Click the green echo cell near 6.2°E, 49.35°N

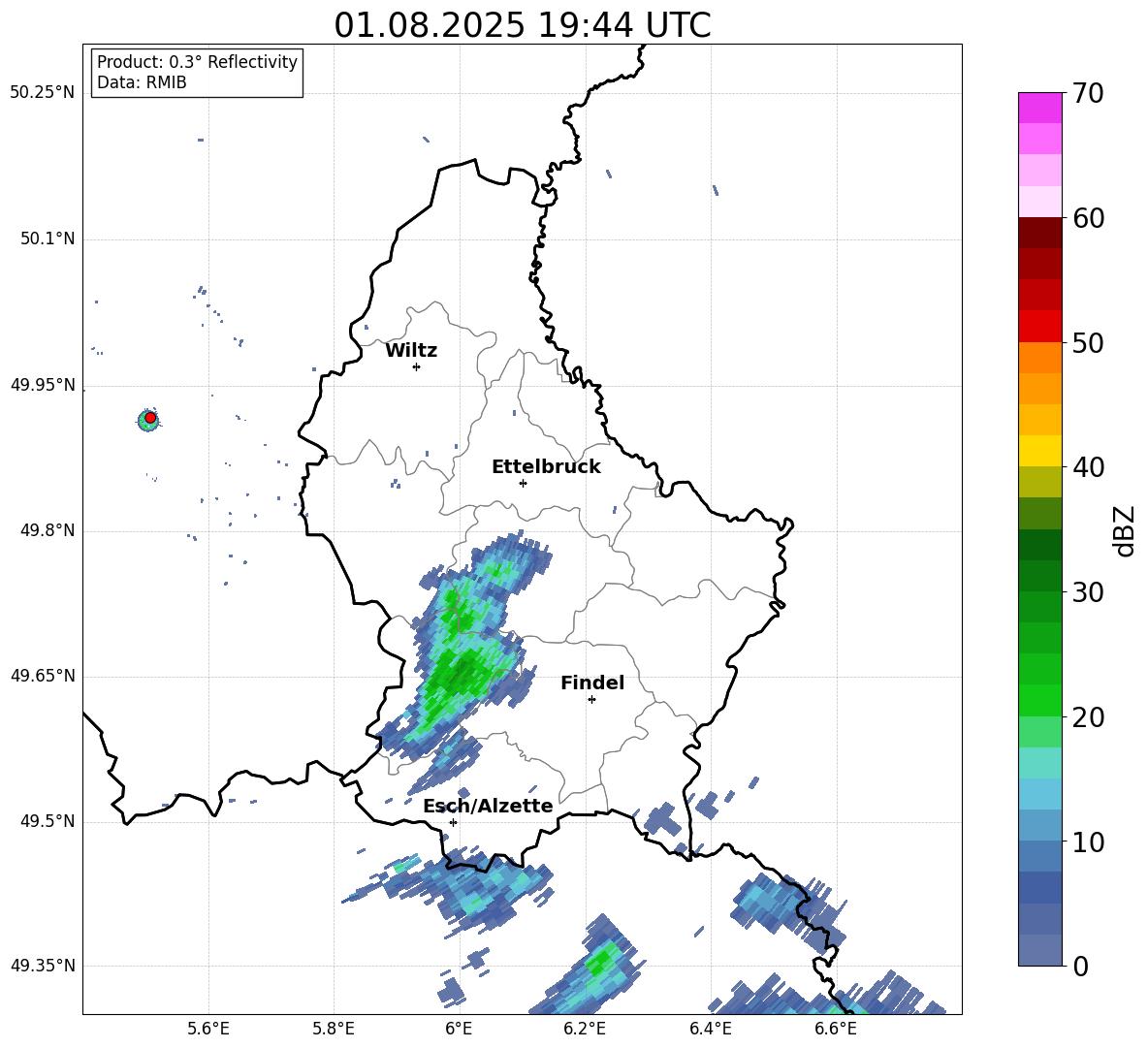coord(602,960)
